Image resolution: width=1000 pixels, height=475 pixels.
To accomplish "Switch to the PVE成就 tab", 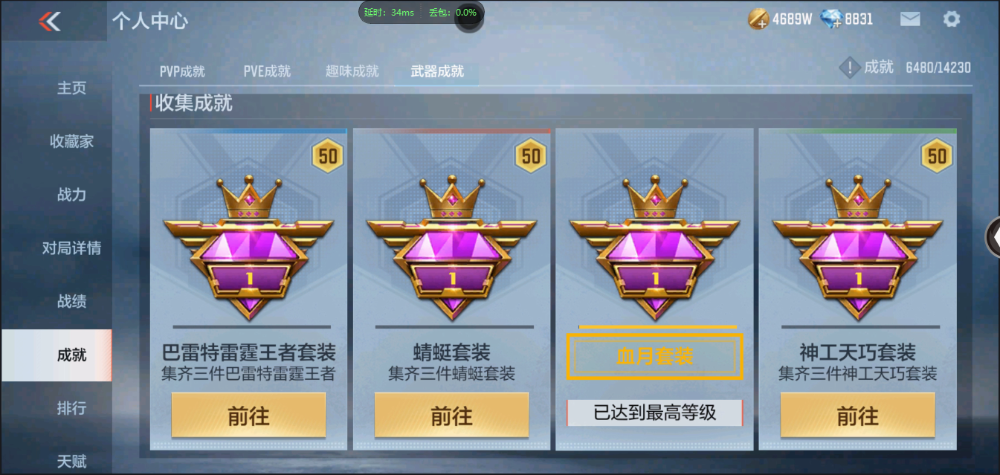I will [267, 71].
